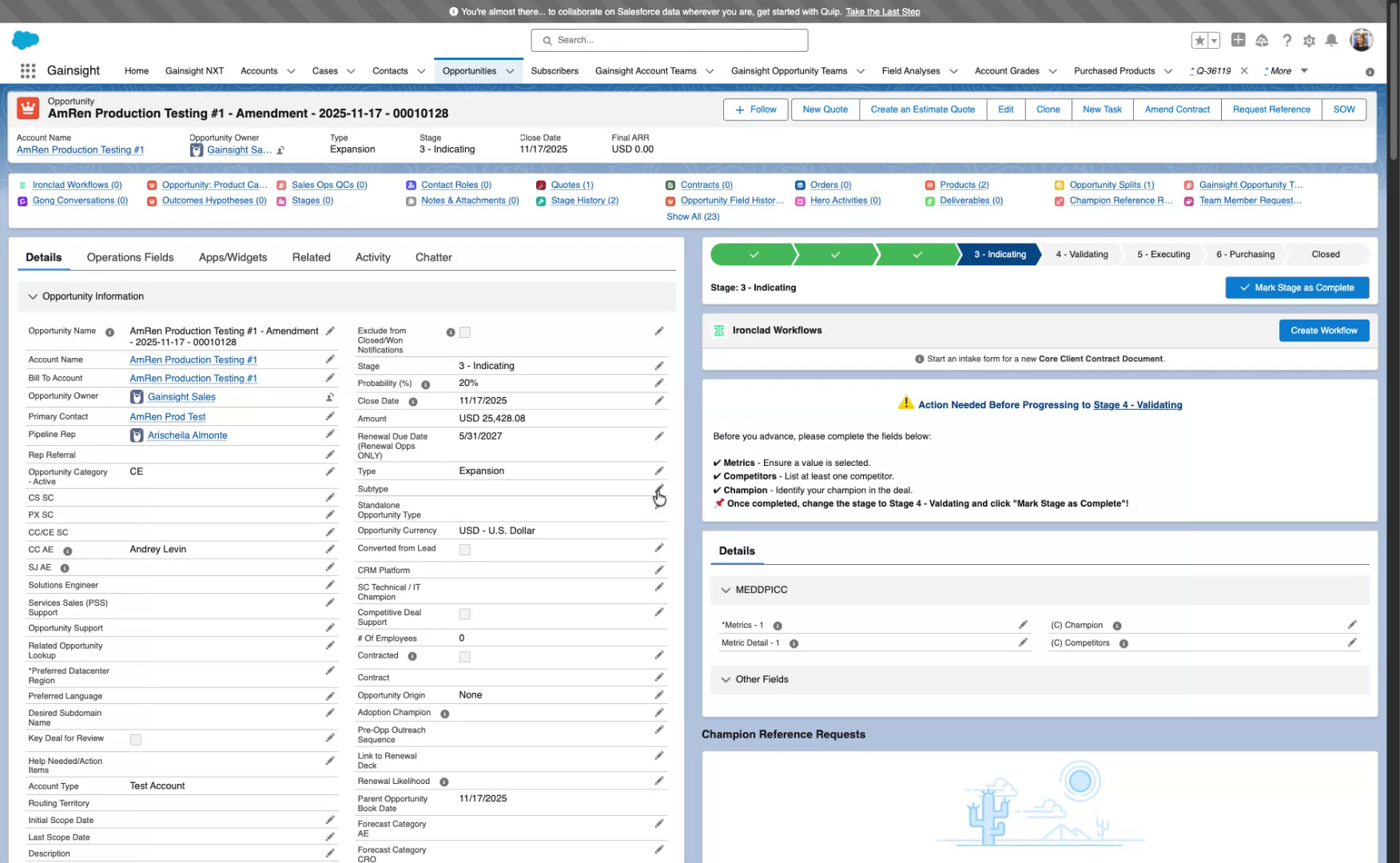Edit the Close Date with the pencil icon
Image resolution: width=1400 pixels, height=863 pixels.
[x=659, y=400]
